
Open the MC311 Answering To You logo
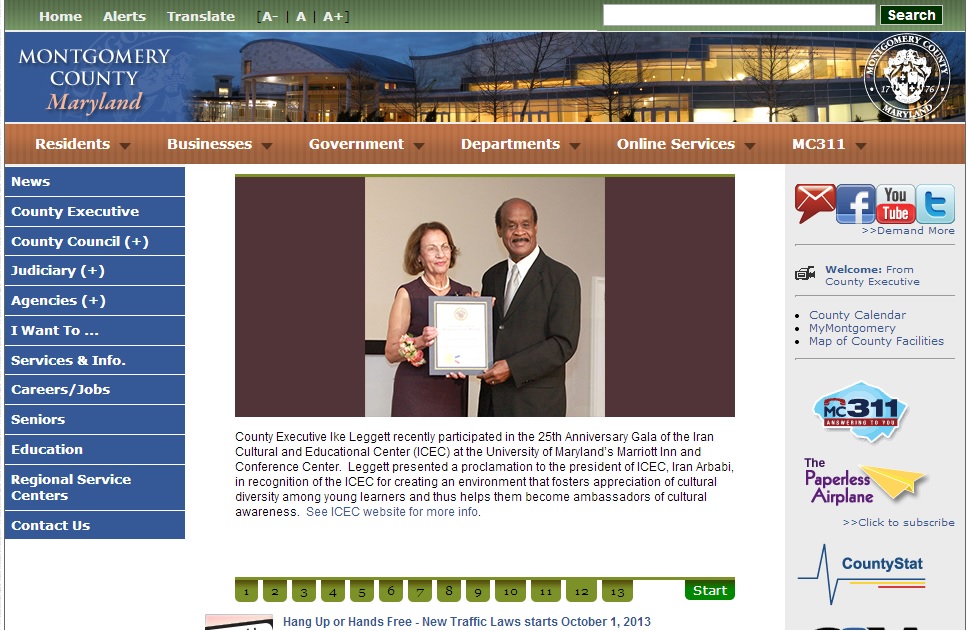coord(859,411)
